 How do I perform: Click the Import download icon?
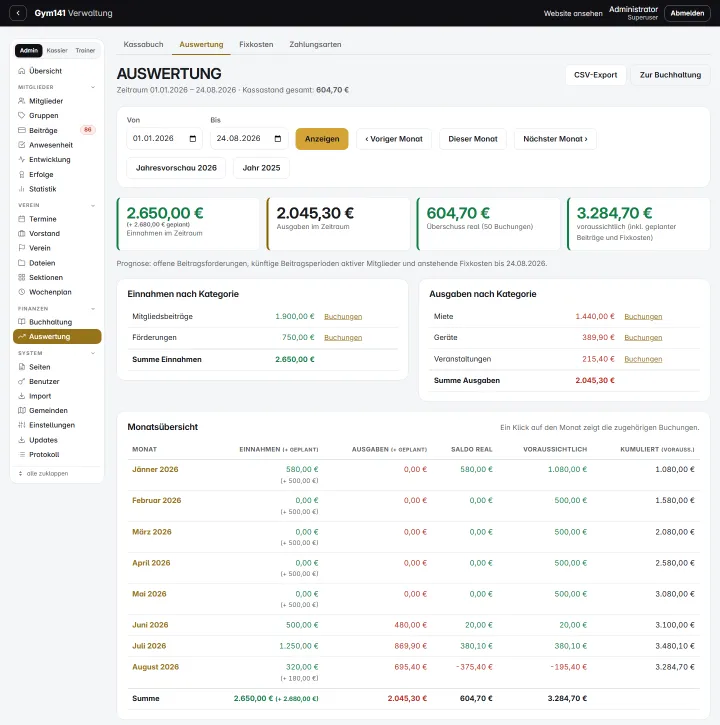pyautogui.click(x=21, y=396)
